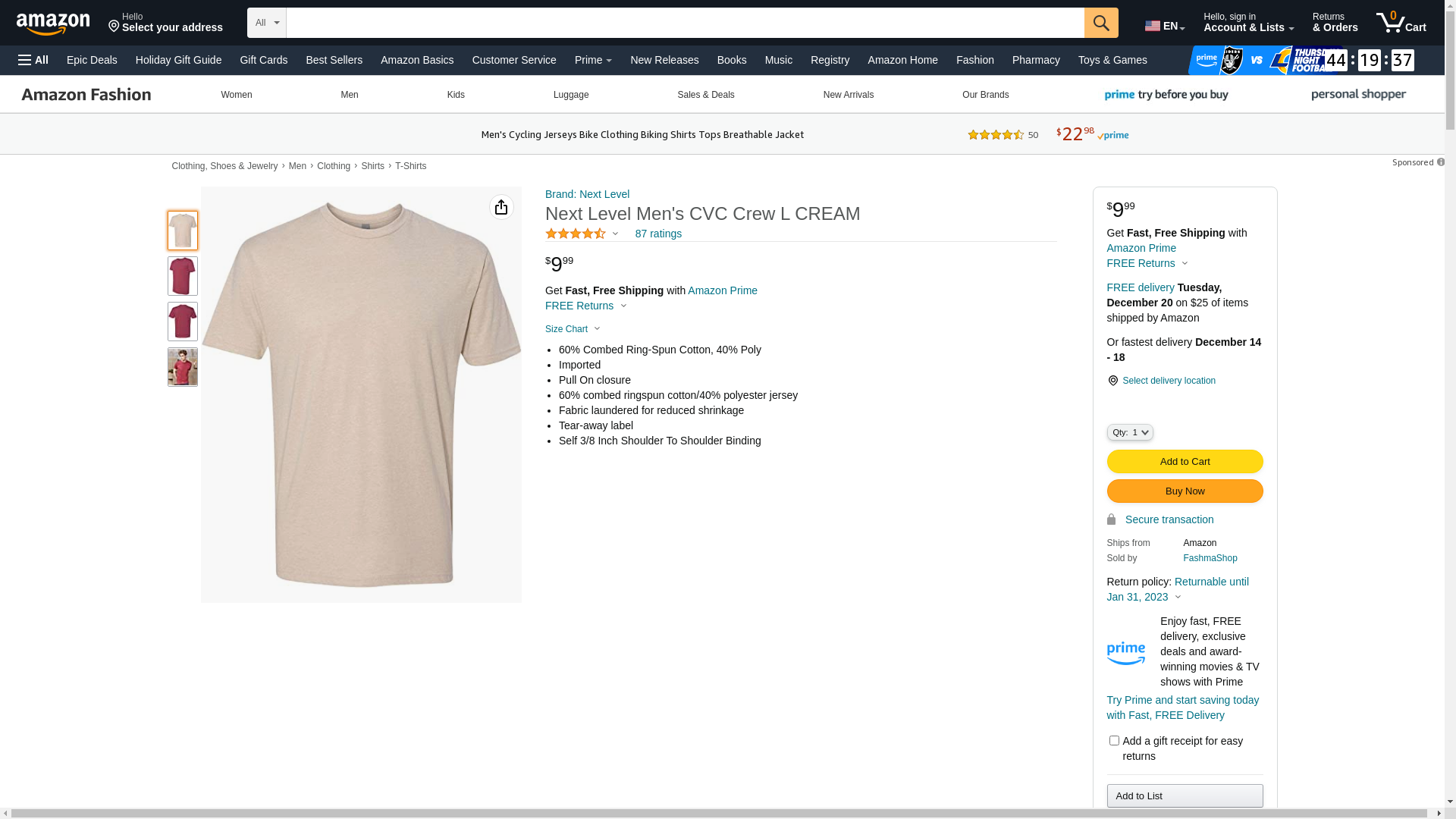Expand the star ratings popover arrow
Screen dimensions: 1456x819
pos(615,234)
